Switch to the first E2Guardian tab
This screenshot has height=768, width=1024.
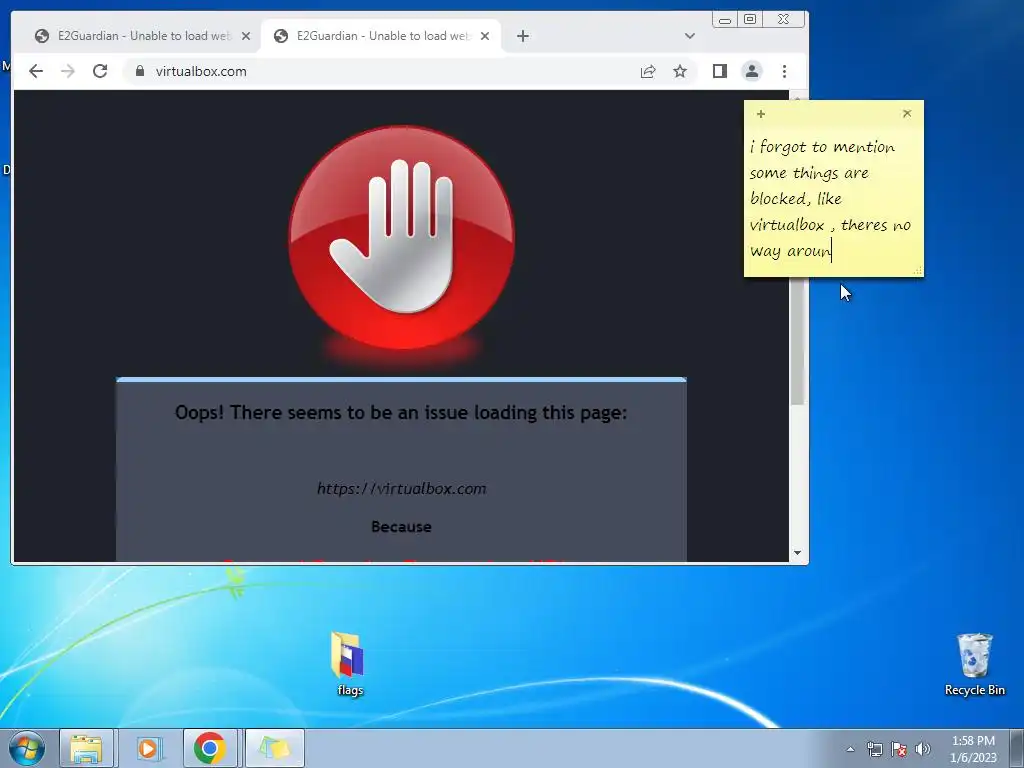pyautogui.click(x=140, y=36)
